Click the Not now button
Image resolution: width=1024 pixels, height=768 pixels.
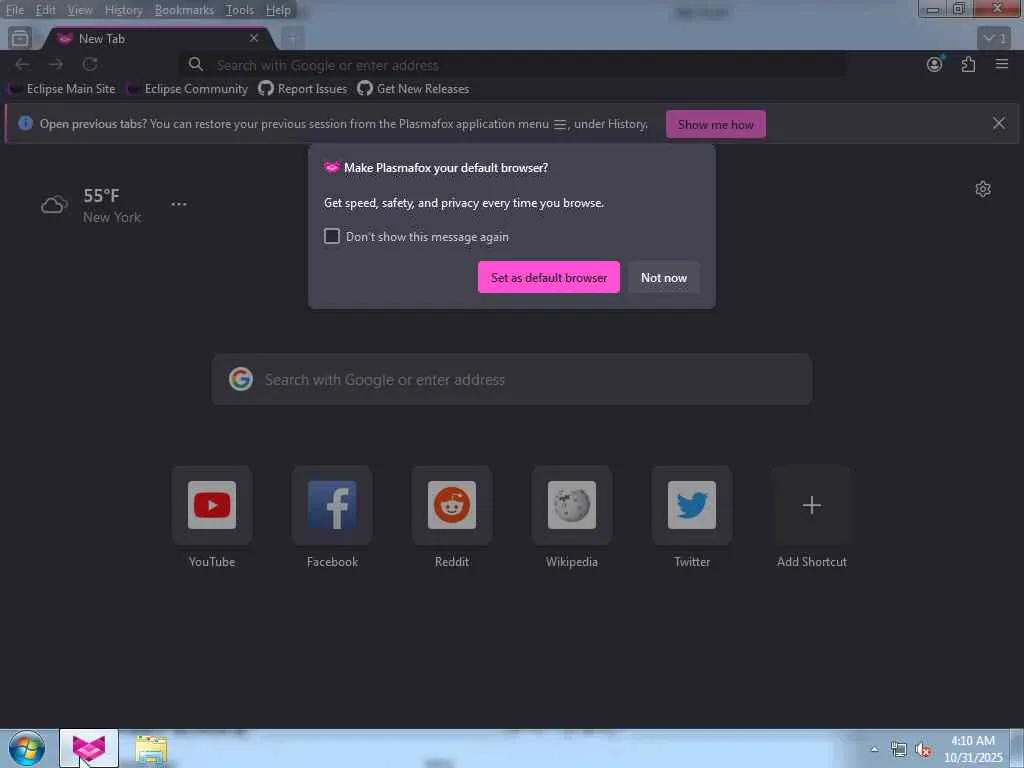[x=664, y=278]
